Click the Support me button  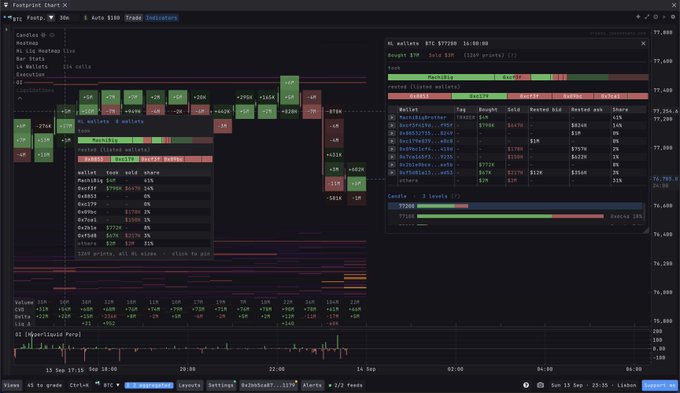click(x=660, y=385)
